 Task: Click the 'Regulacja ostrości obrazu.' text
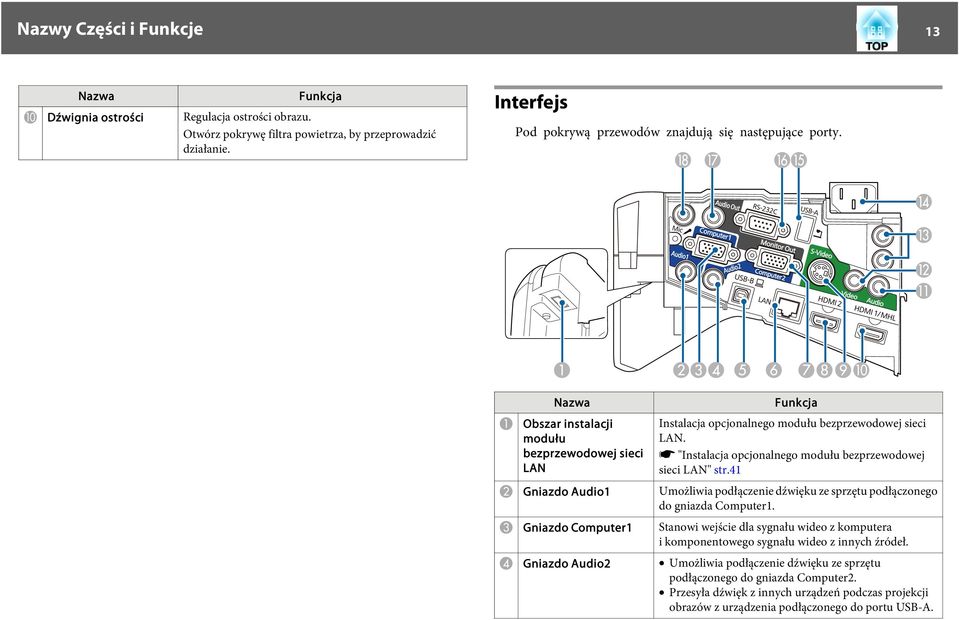point(247,116)
